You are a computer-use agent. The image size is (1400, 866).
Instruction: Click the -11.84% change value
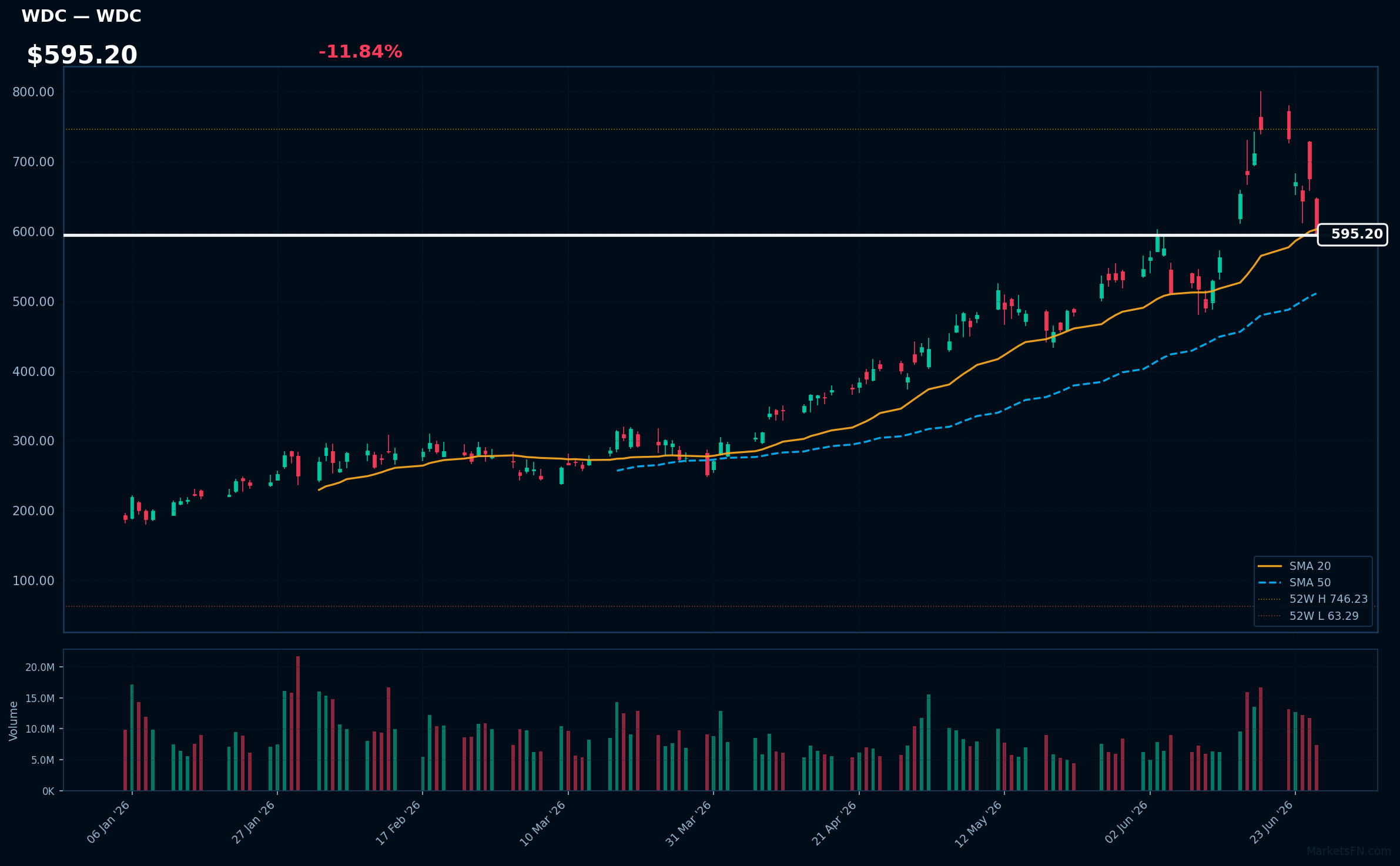click(360, 52)
